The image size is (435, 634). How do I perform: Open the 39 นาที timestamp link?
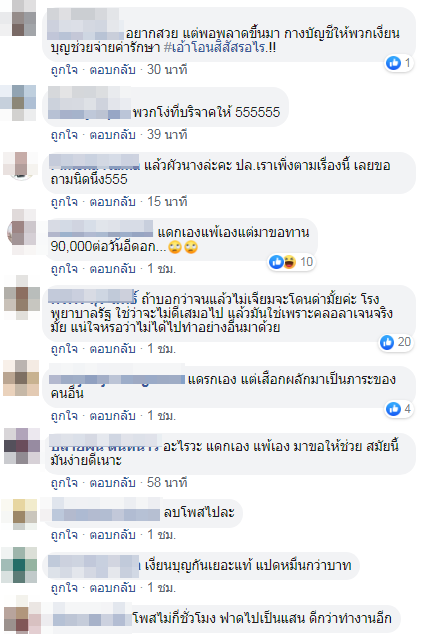tap(167, 135)
